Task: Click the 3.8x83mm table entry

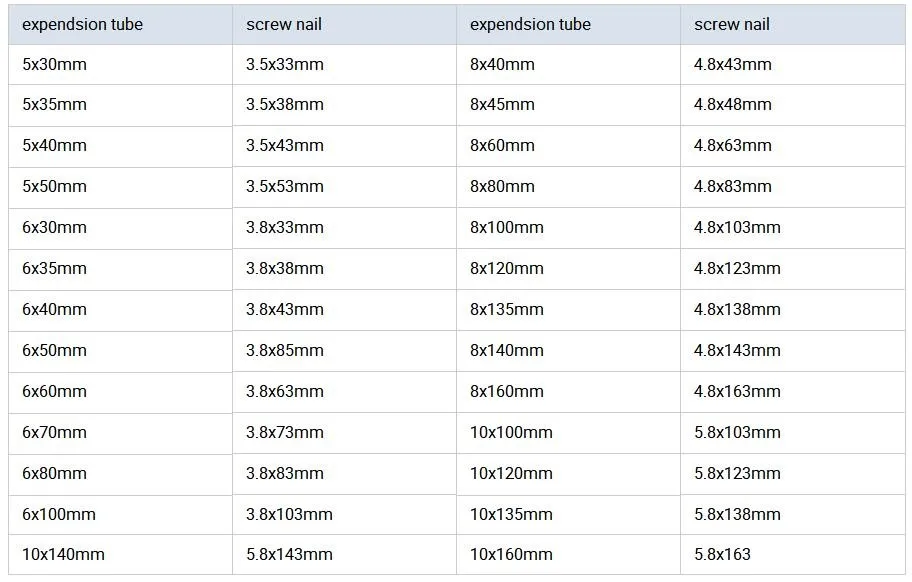Action: pyautogui.click(x=285, y=473)
